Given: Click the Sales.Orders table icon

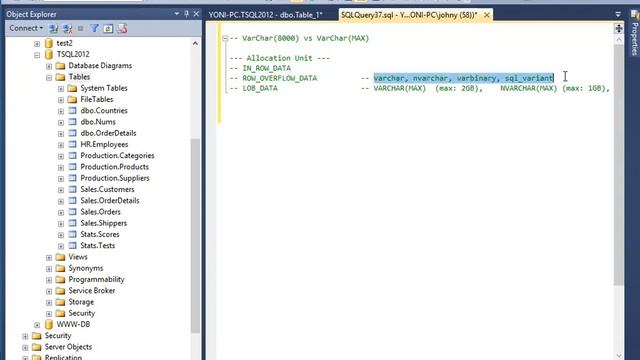Looking at the screenshot, I should click(x=72, y=212).
